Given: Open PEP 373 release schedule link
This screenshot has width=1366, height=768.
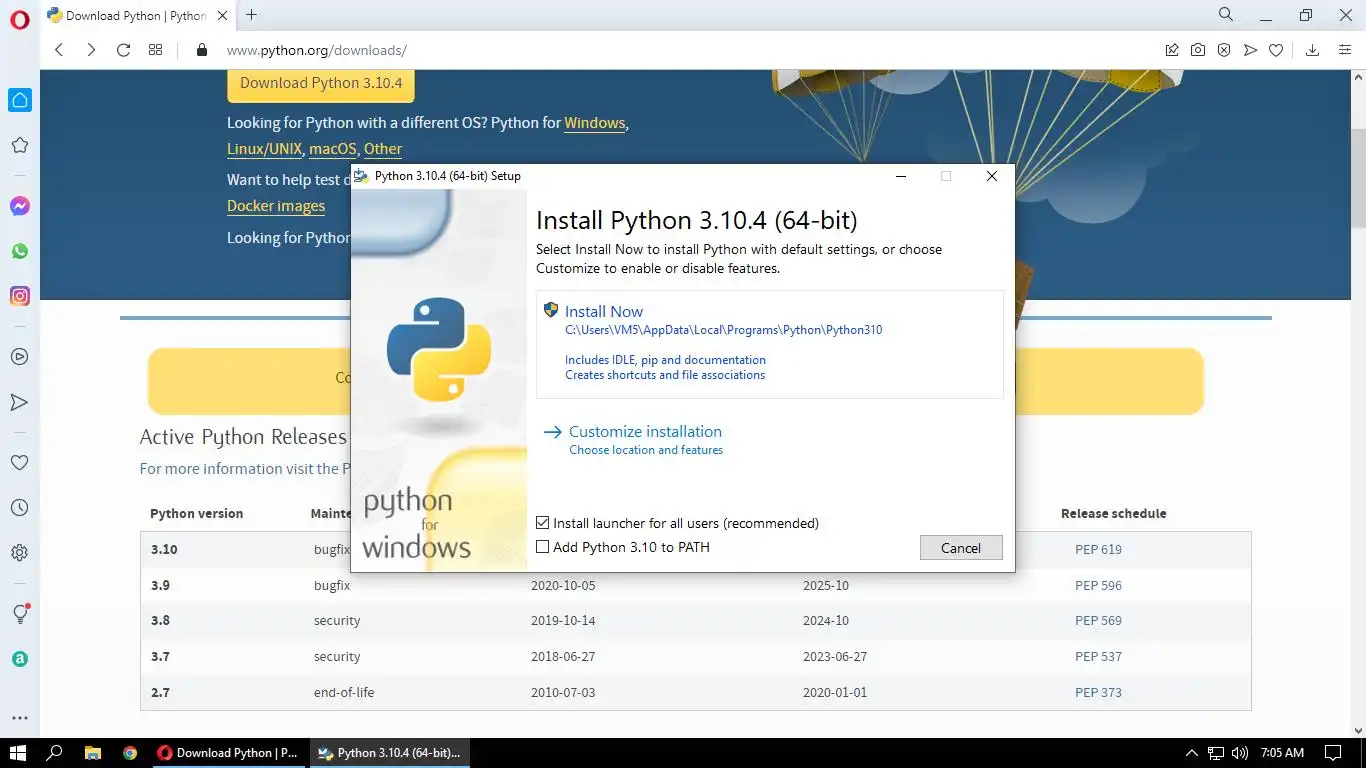Looking at the screenshot, I should click(x=1098, y=693).
